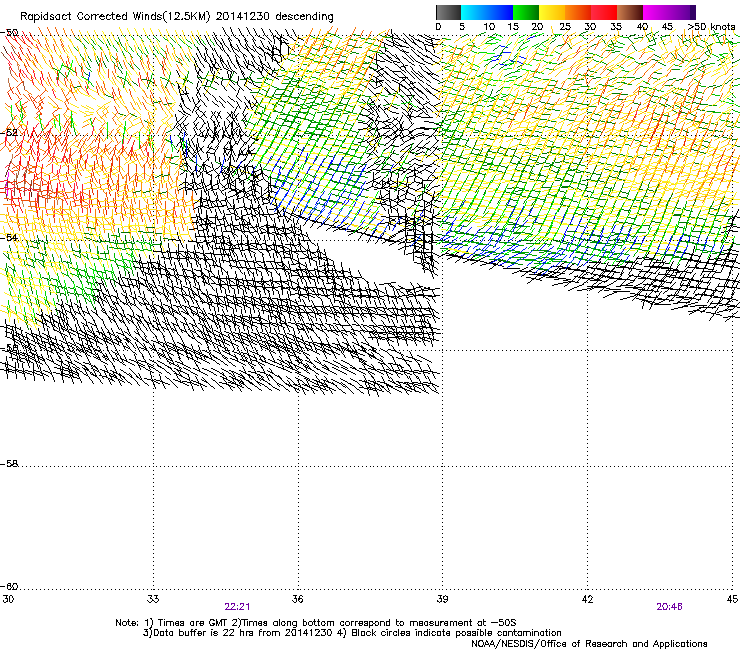
Task: Click latitude axis label '-54'
Action: [9, 237]
